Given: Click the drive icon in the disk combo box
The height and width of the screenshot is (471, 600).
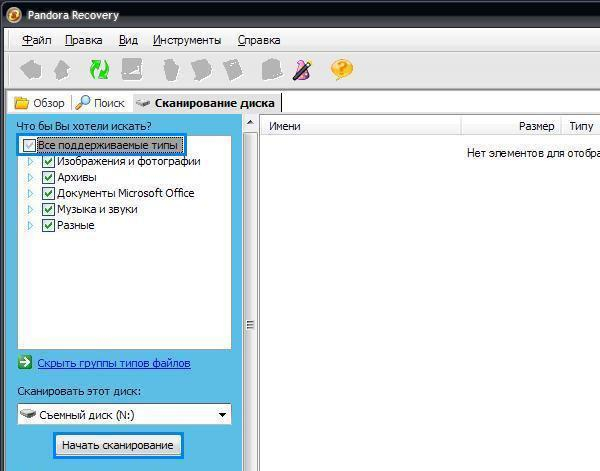Looking at the screenshot, I should [28, 414].
